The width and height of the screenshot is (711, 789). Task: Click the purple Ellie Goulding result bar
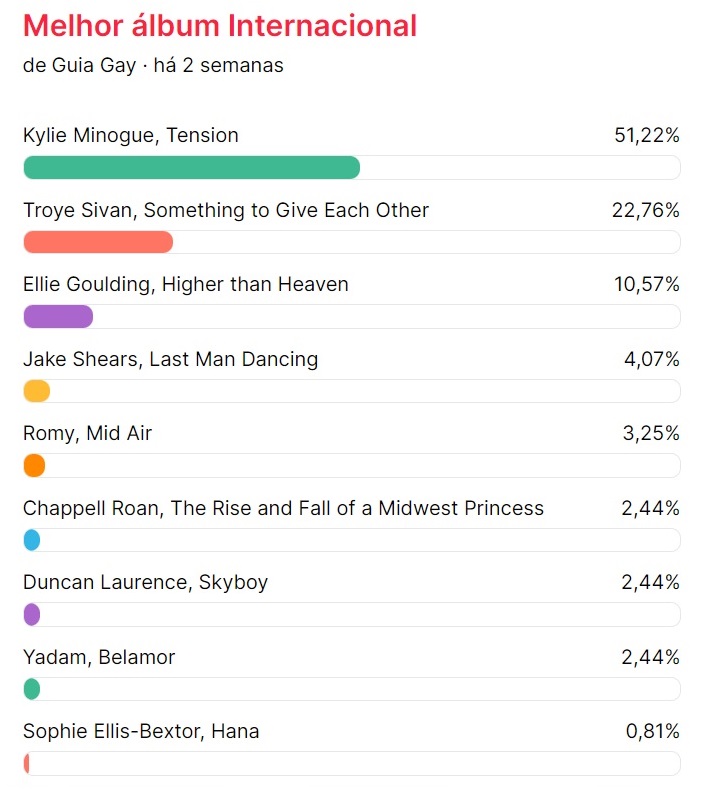tap(58, 317)
